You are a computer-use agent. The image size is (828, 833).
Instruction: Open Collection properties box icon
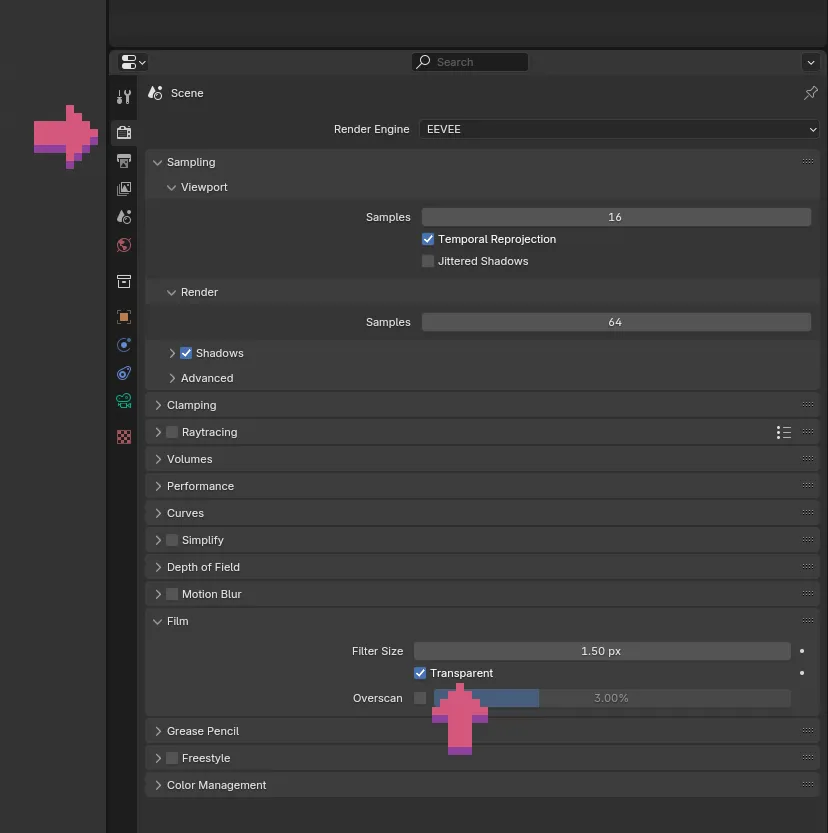(124, 281)
